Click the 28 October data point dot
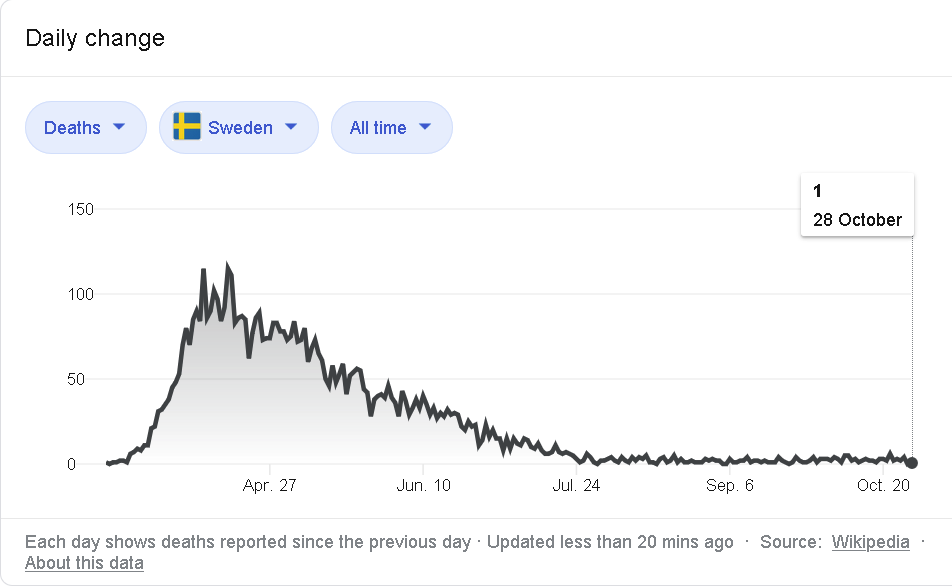The height and width of the screenshot is (588, 952). pyautogui.click(x=912, y=463)
